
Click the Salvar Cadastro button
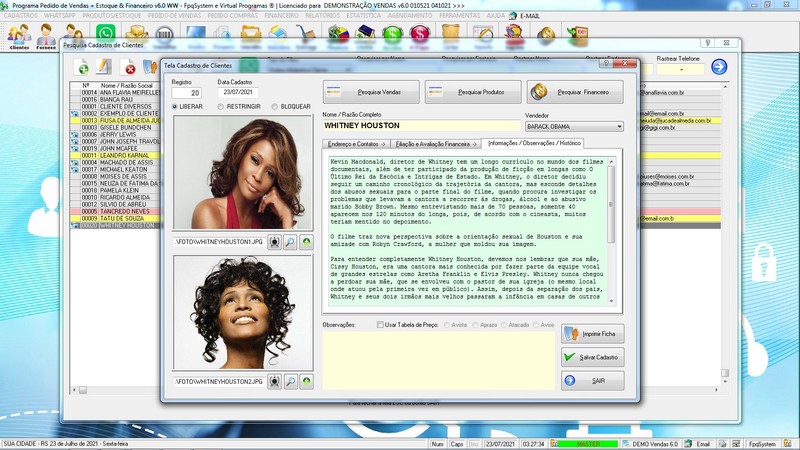(x=592, y=357)
